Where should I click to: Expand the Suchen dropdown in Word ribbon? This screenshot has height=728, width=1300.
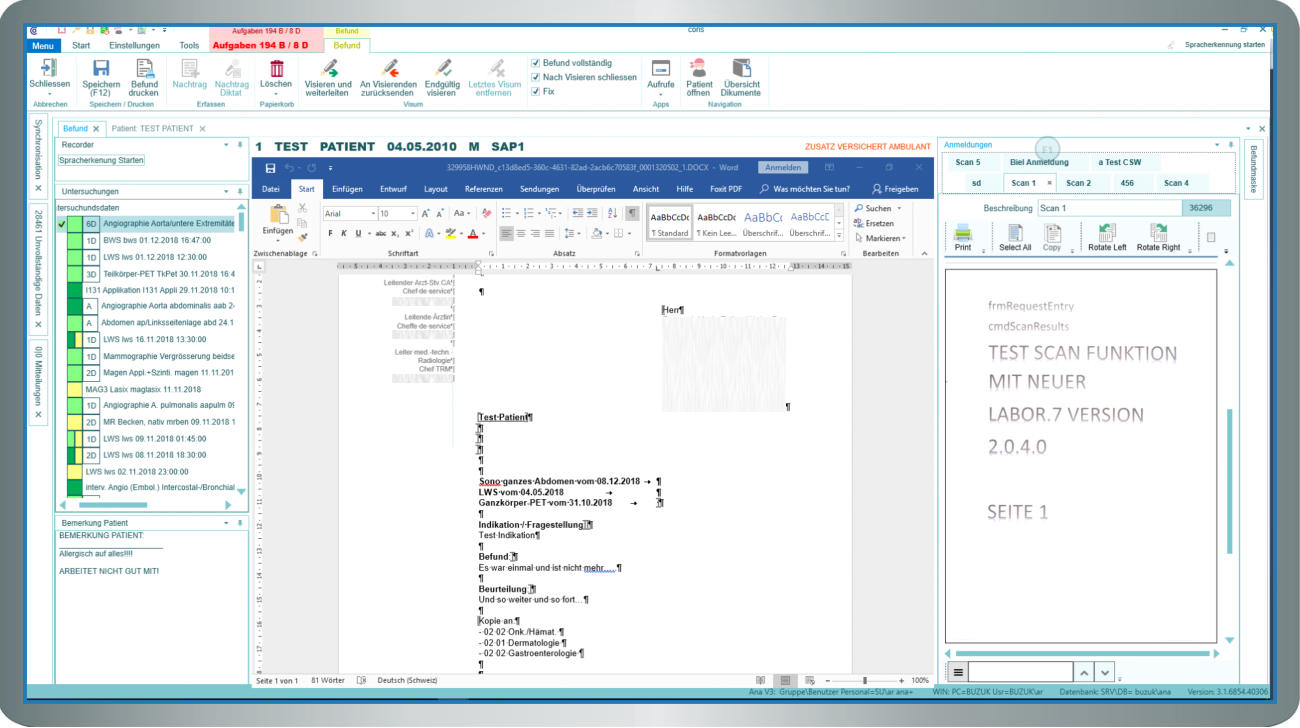pos(898,209)
